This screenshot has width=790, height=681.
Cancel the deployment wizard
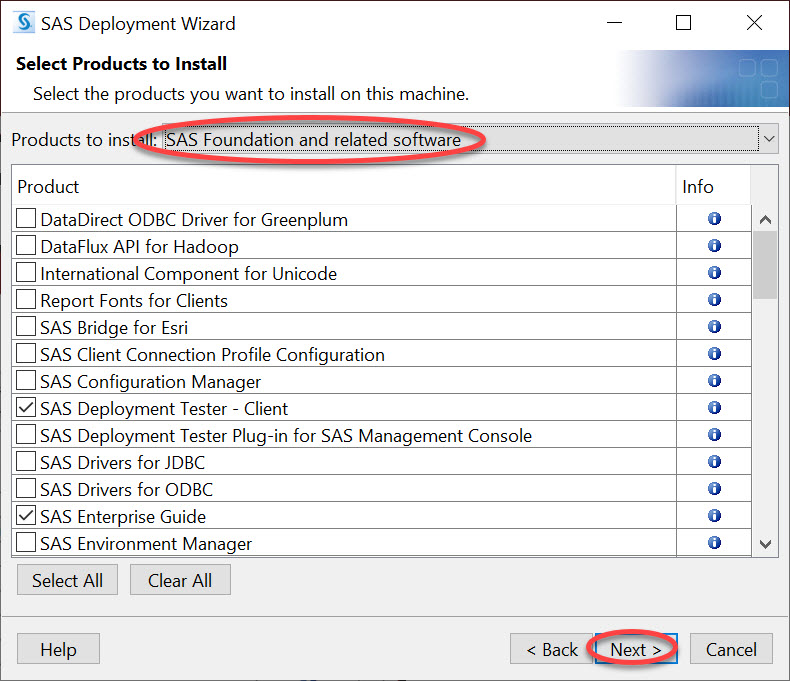click(x=731, y=649)
